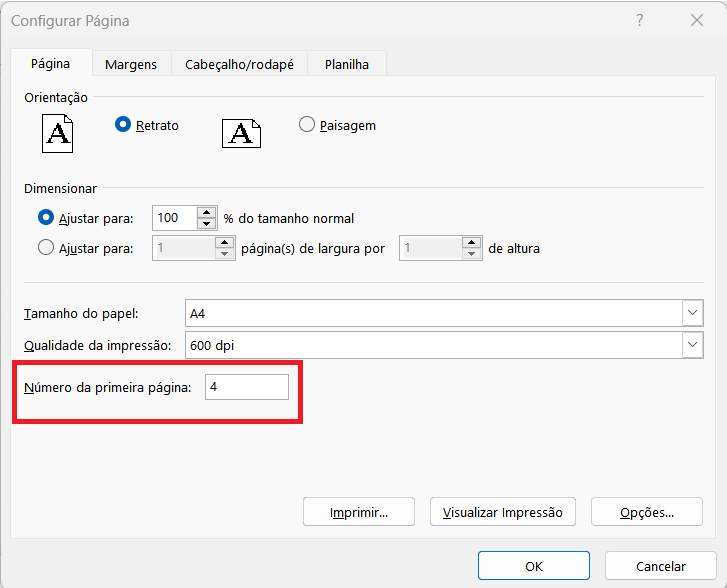The width and height of the screenshot is (727, 588).
Task: Go to the Planilha tab
Action: point(346,64)
